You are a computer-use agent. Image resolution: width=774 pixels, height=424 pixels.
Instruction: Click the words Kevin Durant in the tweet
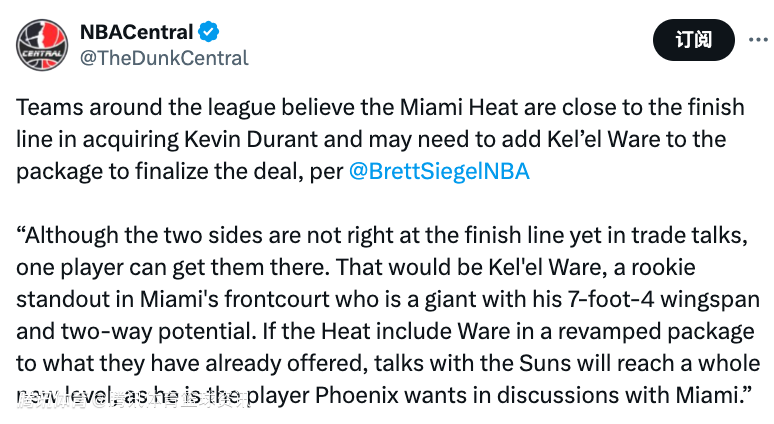pos(251,139)
